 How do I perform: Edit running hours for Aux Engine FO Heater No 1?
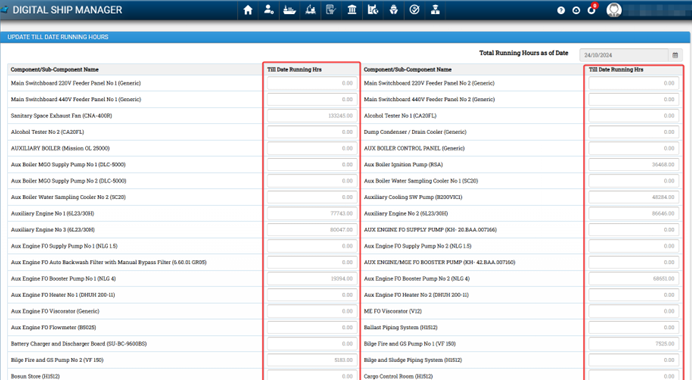point(312,295)
